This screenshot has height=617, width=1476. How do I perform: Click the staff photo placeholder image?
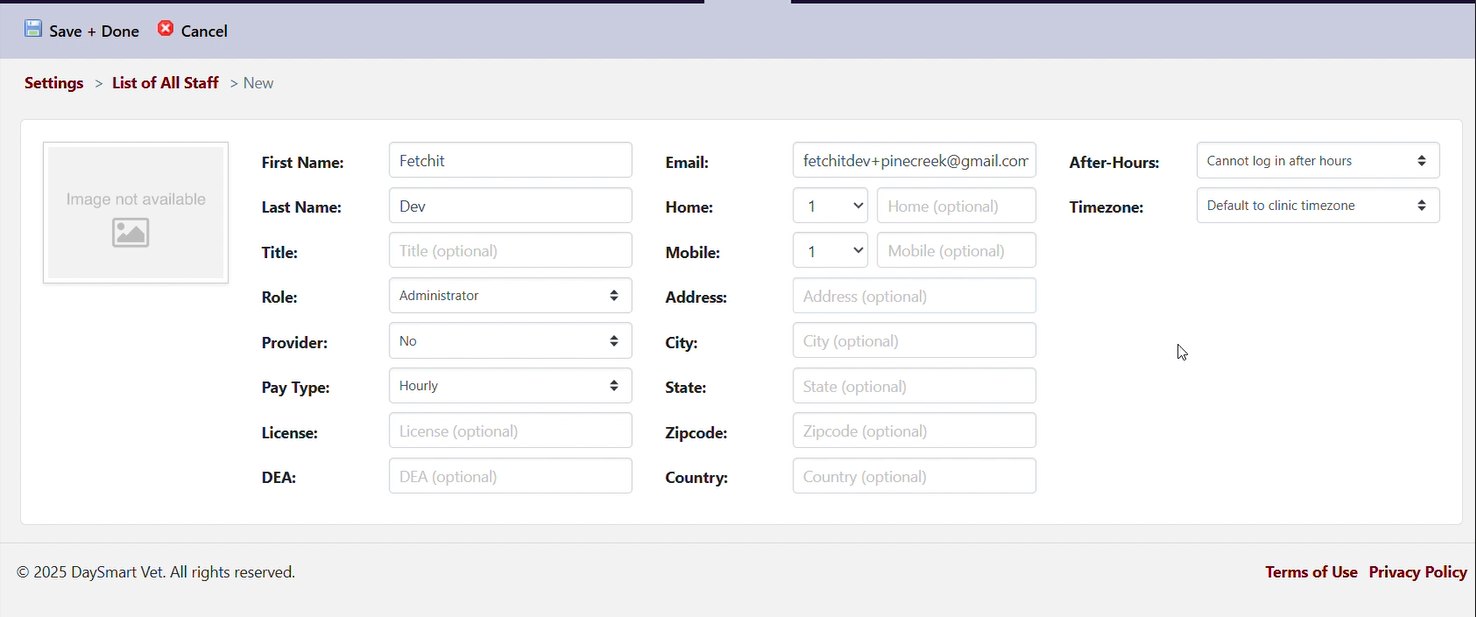point(136,213)
